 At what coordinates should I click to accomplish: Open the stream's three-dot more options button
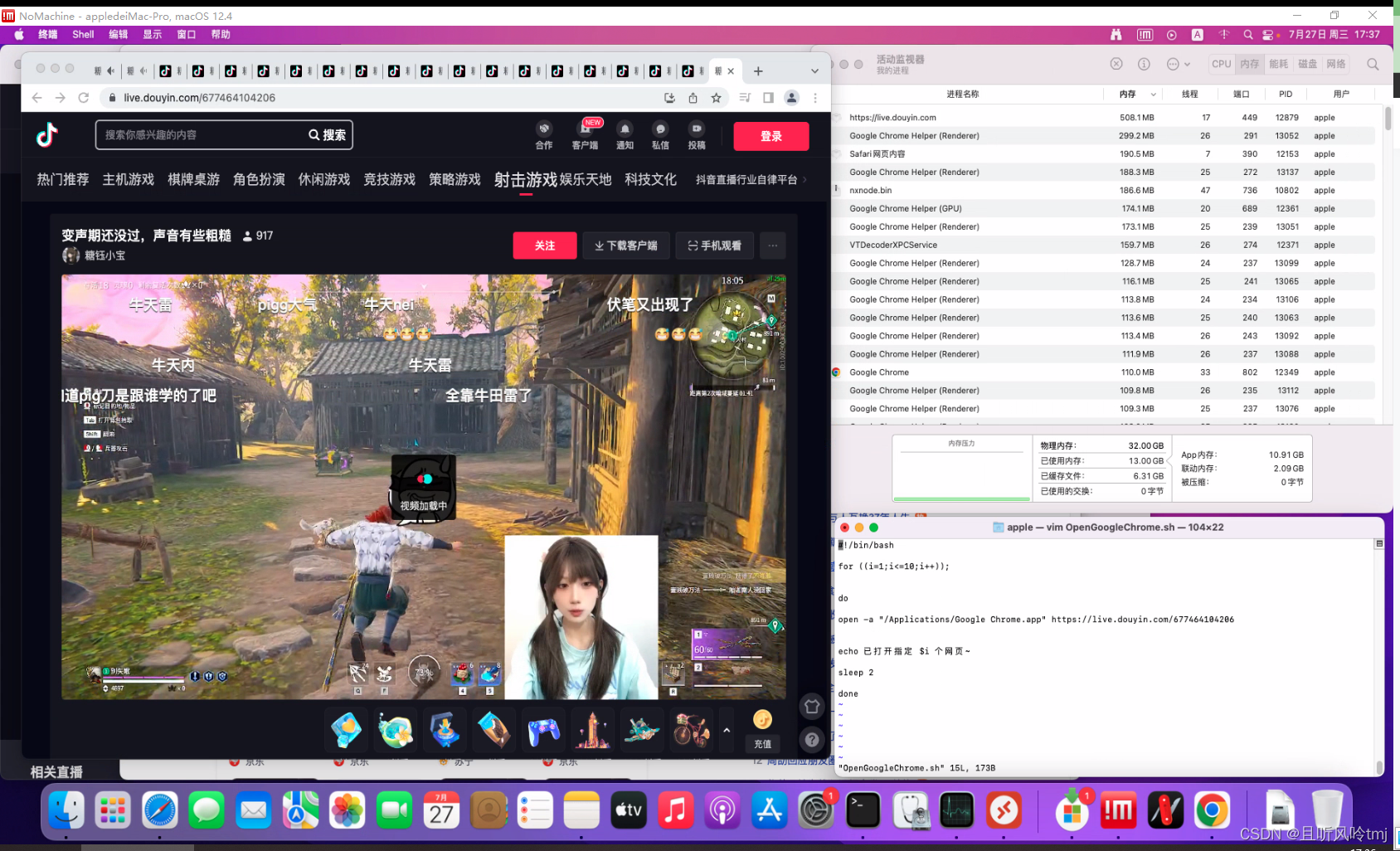773,246
